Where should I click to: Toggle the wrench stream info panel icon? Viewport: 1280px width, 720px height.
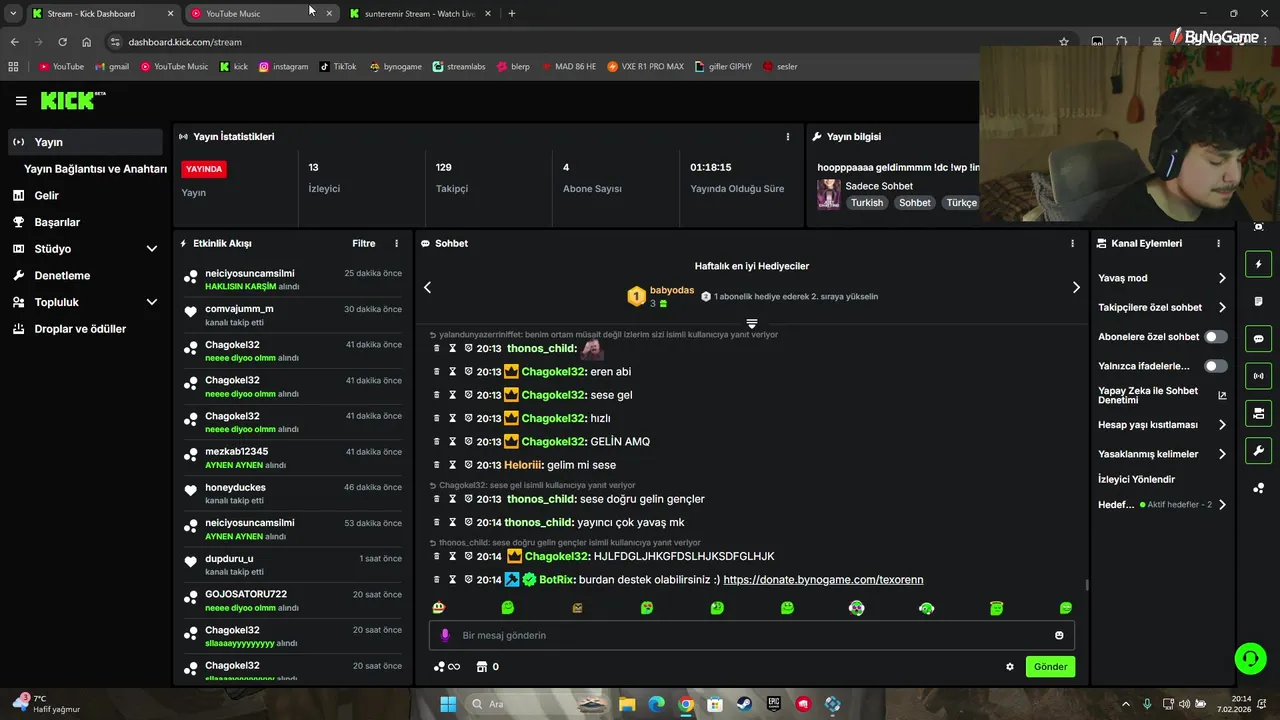[1258, 450]
